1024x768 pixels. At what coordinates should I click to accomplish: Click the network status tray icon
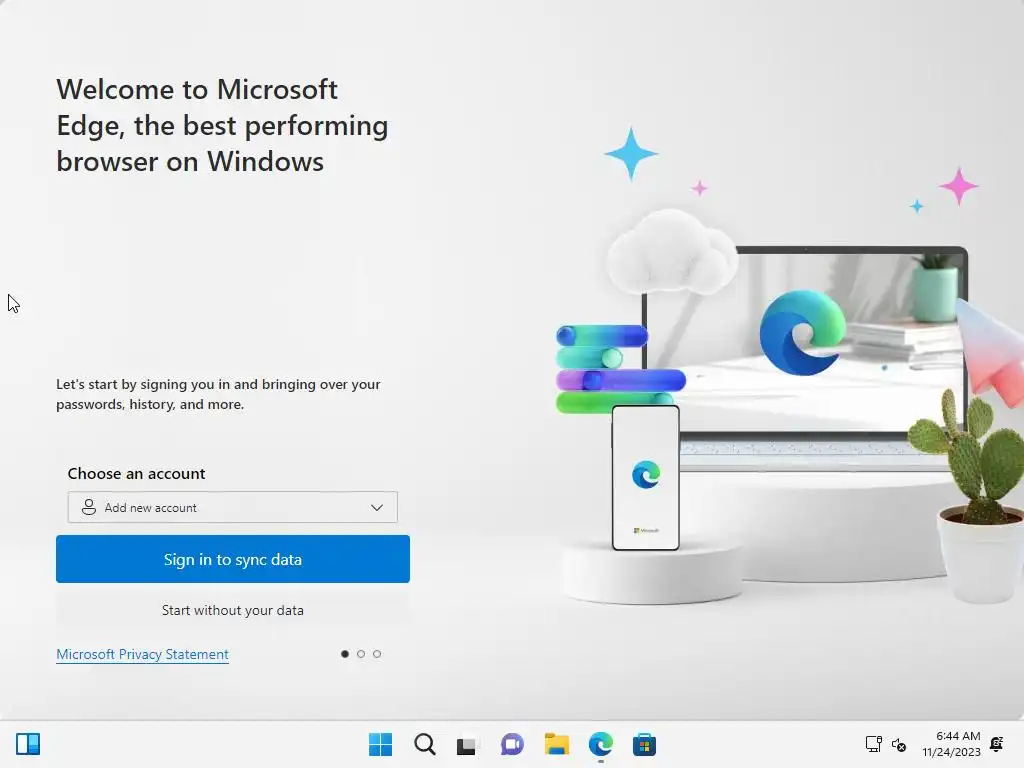[x=874, y=744]
